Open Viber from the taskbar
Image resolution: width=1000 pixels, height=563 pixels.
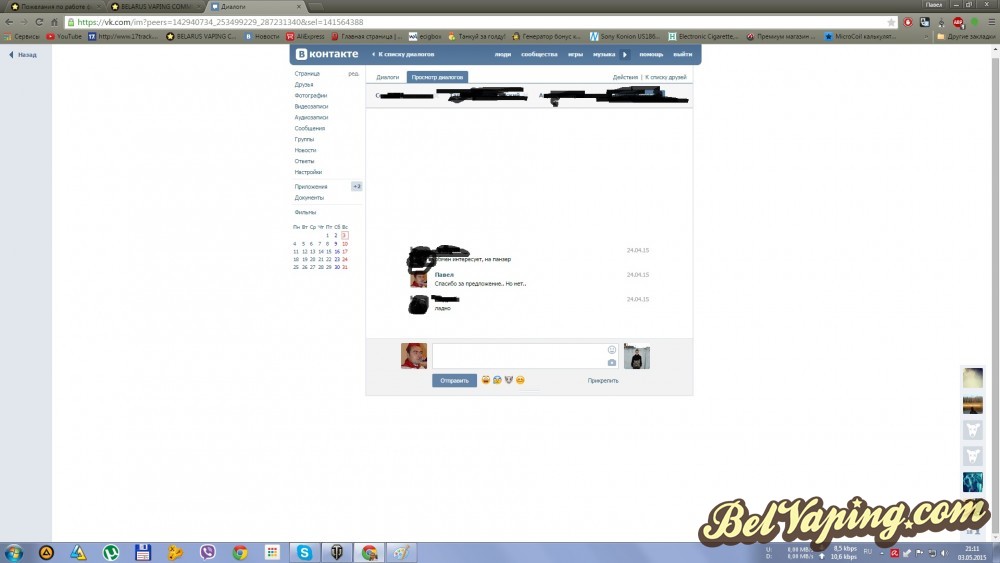pos(207,552)
